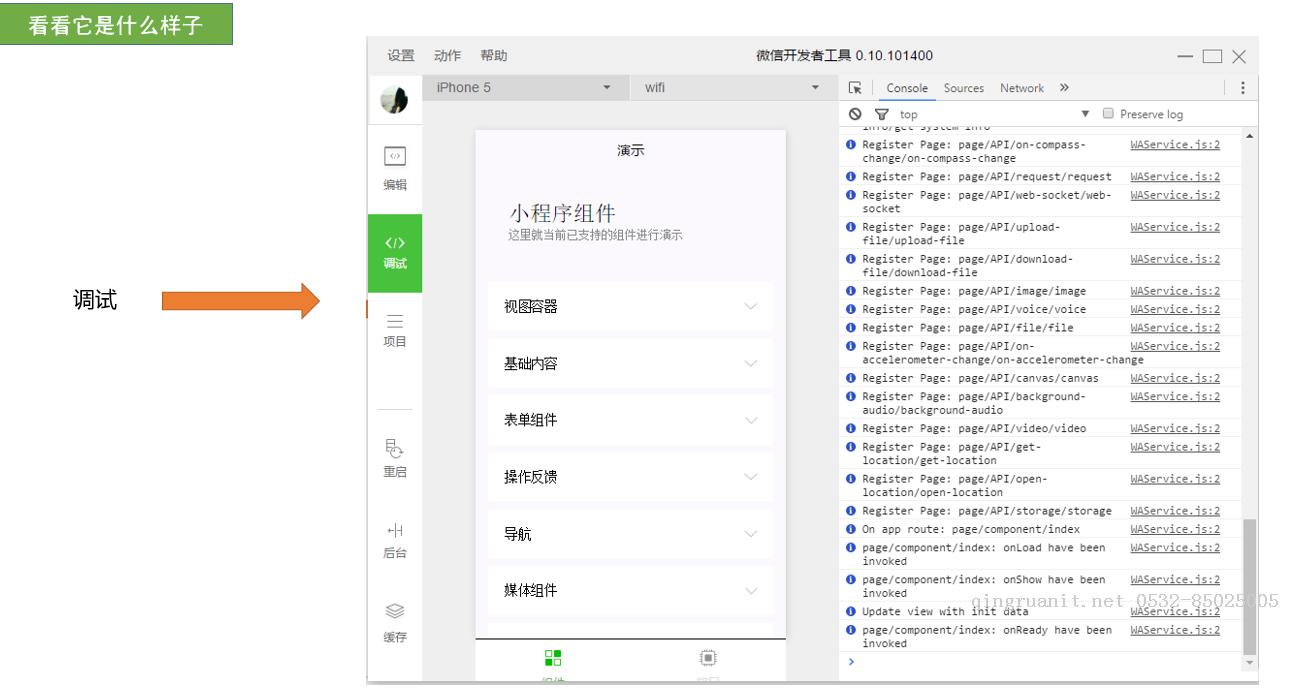Switch to the Network tab

click(1021, 88)
